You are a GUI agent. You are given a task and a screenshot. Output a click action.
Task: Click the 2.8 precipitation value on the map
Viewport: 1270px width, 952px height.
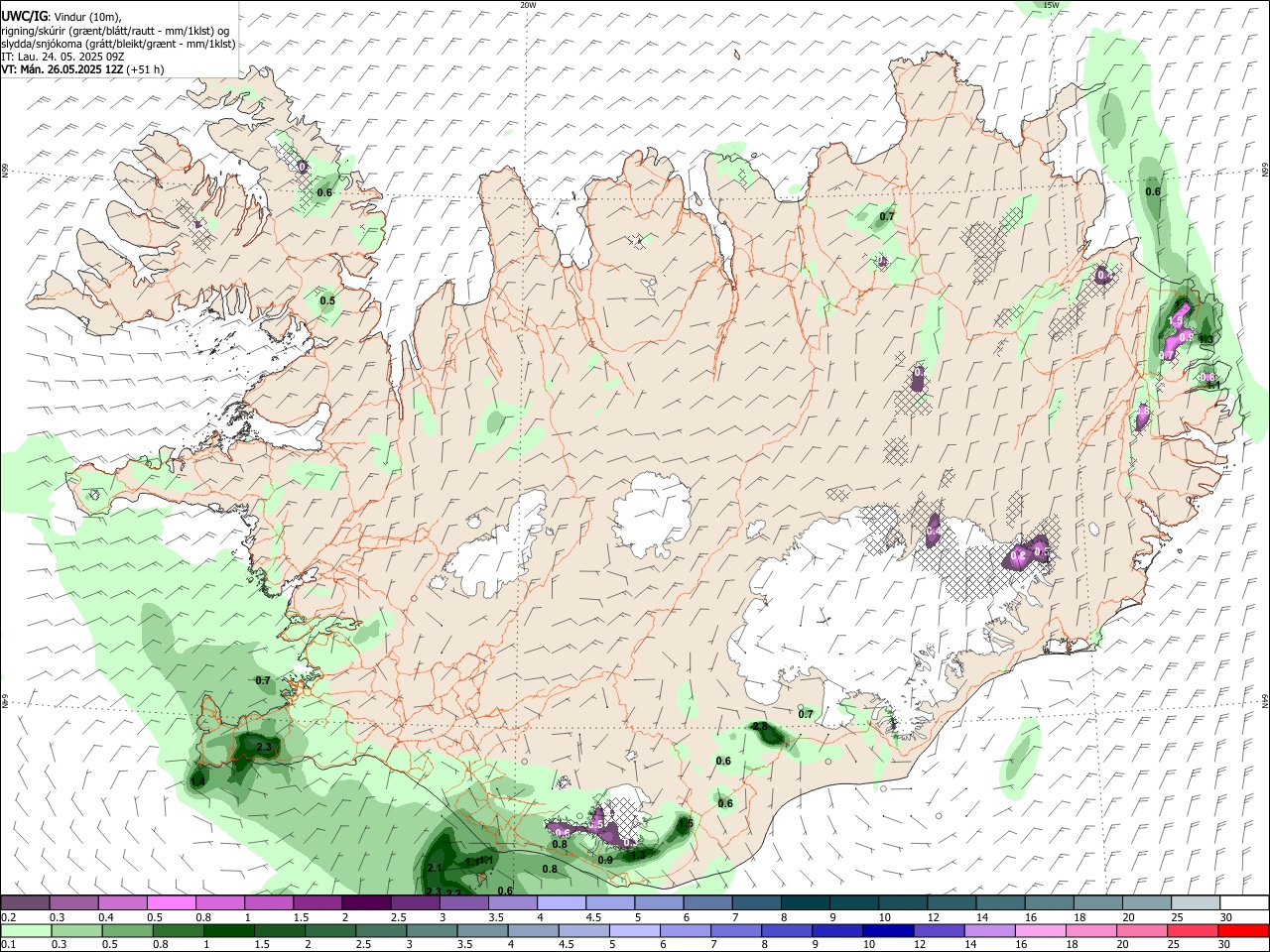coord(760,727)
